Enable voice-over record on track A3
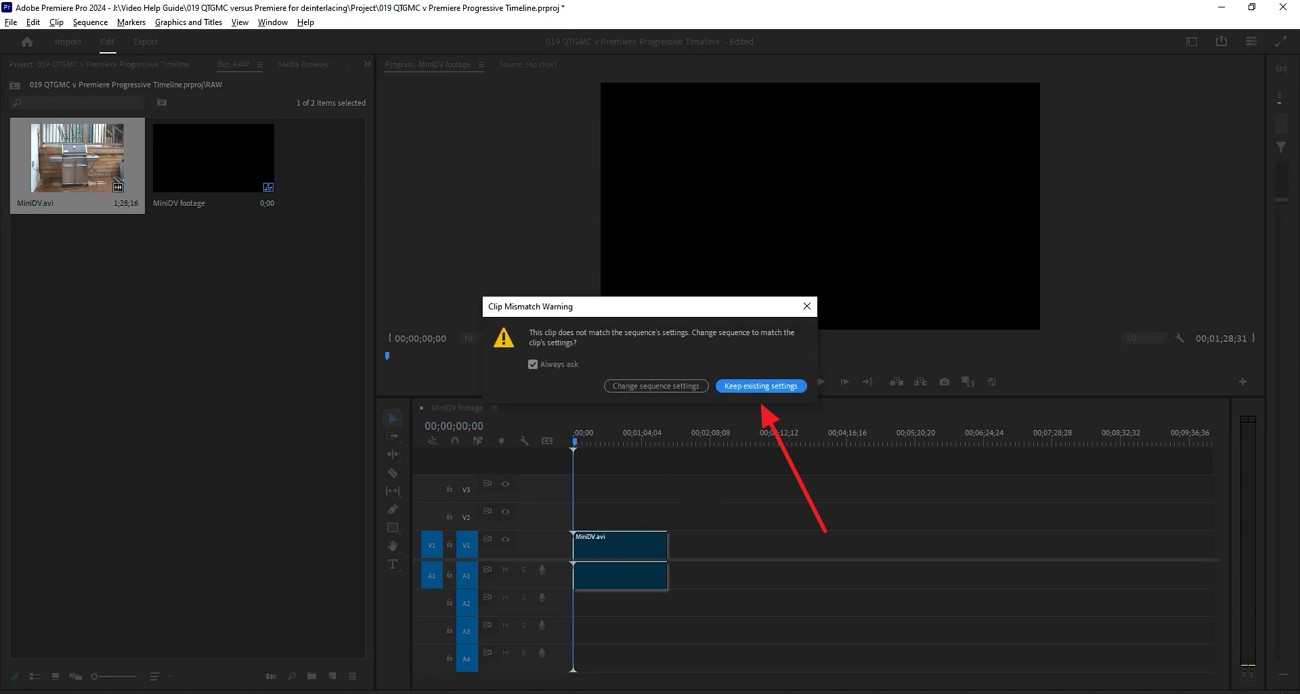Image resolution: width=1300 pixels, height=694 pixels. pos(542,626)
